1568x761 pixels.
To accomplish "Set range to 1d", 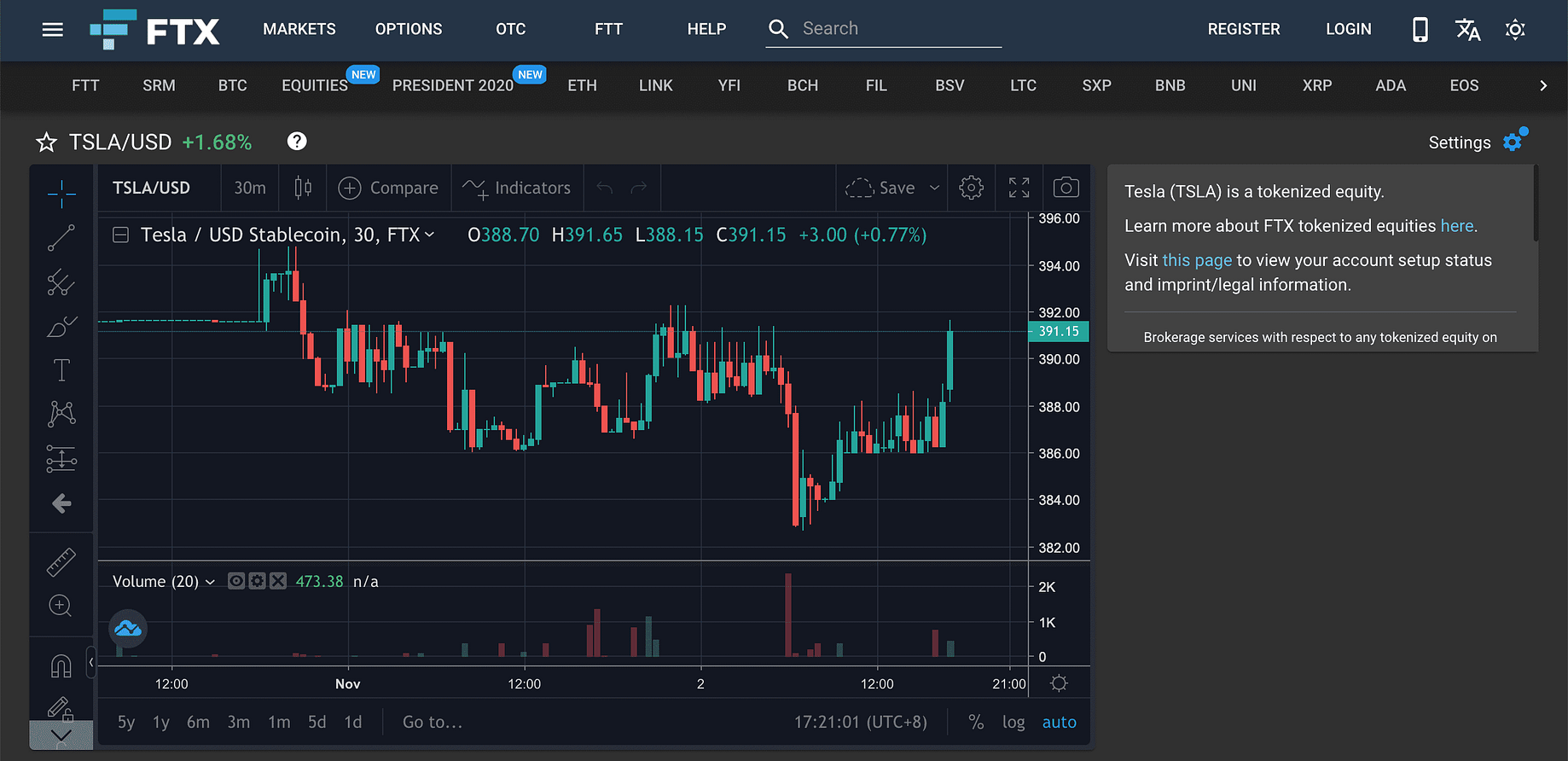I will point(353,723).
